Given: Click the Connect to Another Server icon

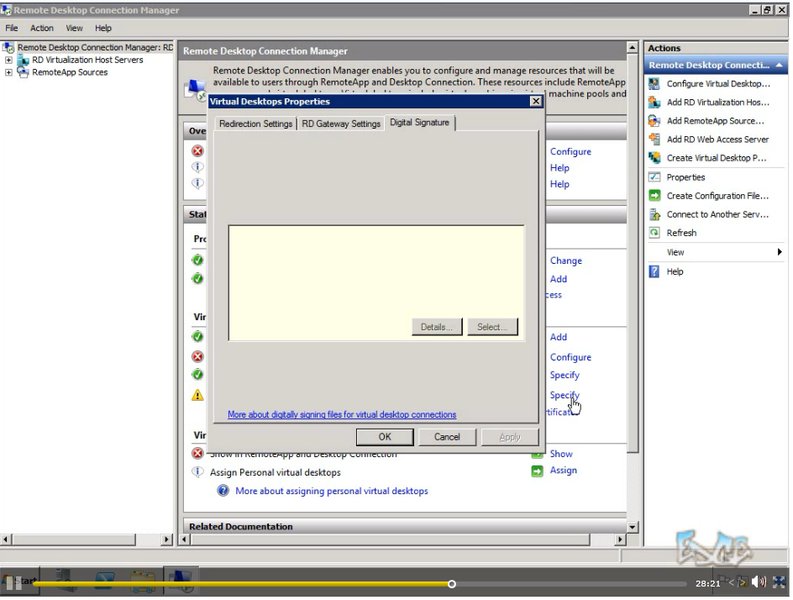Looking at the screenshot, I should pos(654,215).
